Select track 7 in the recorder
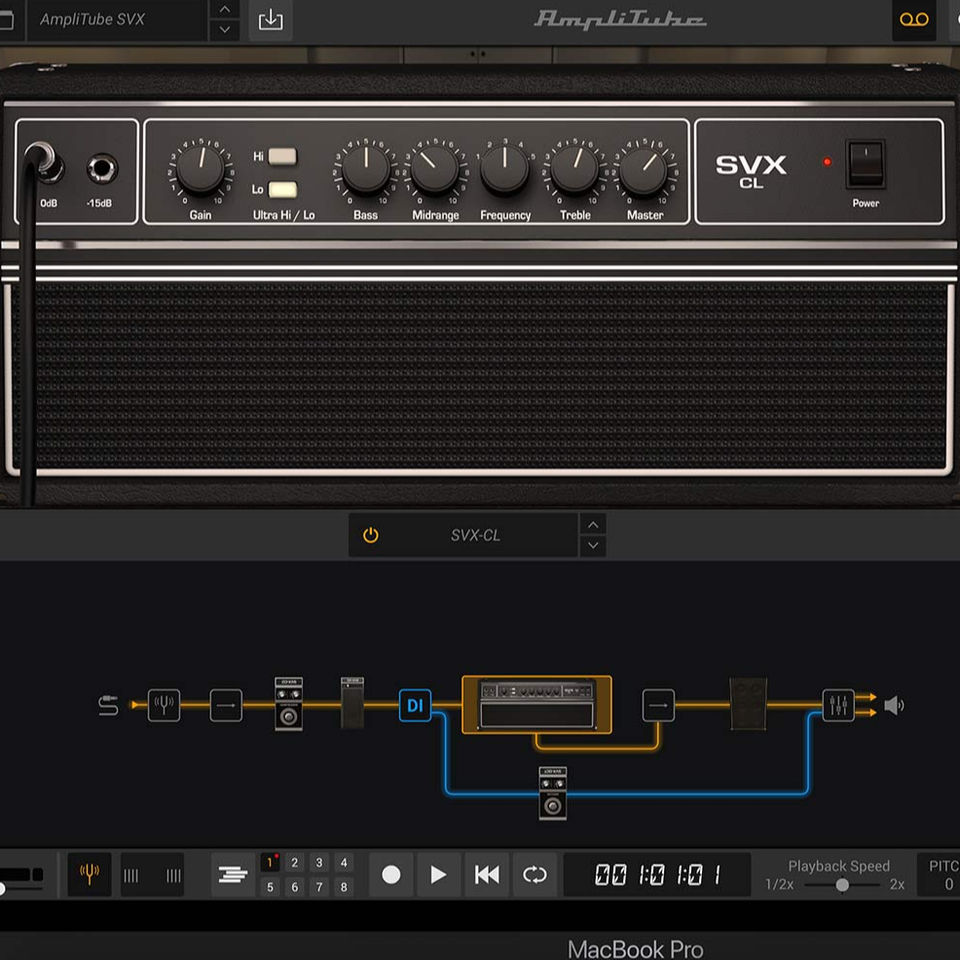 pos(319,887)
